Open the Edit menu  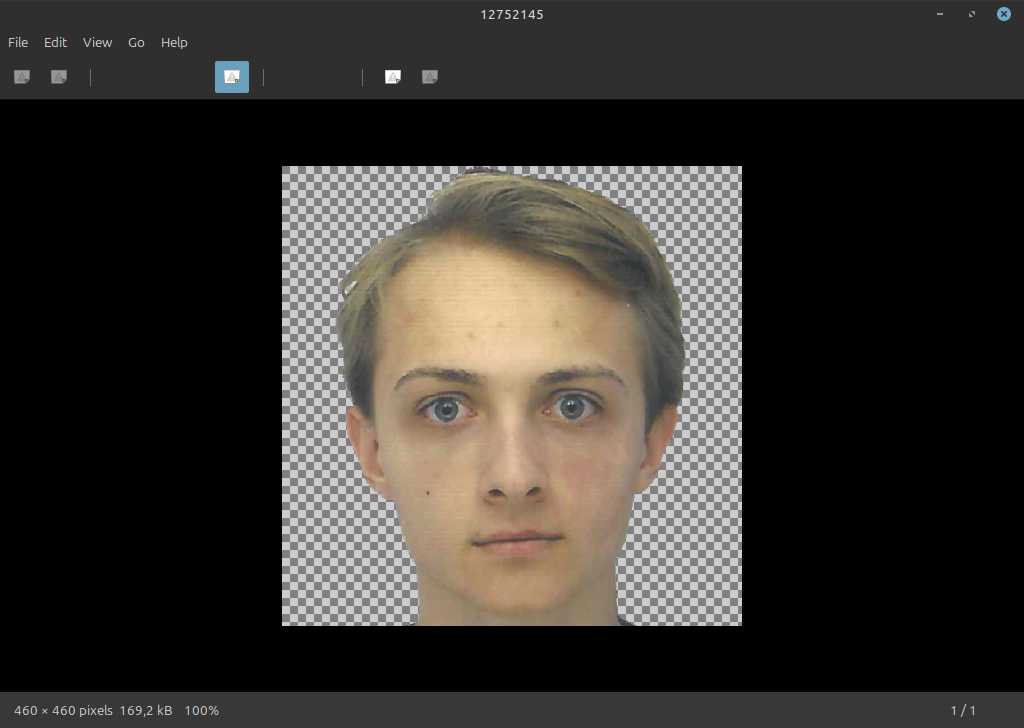pos(55,42)
